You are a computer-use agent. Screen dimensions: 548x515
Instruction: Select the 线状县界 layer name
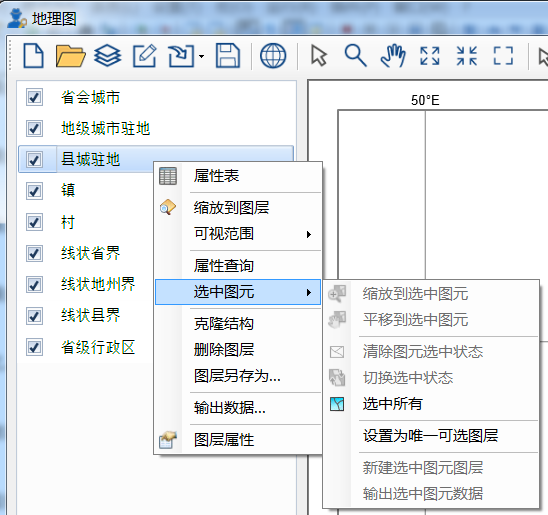pos(91,316)
